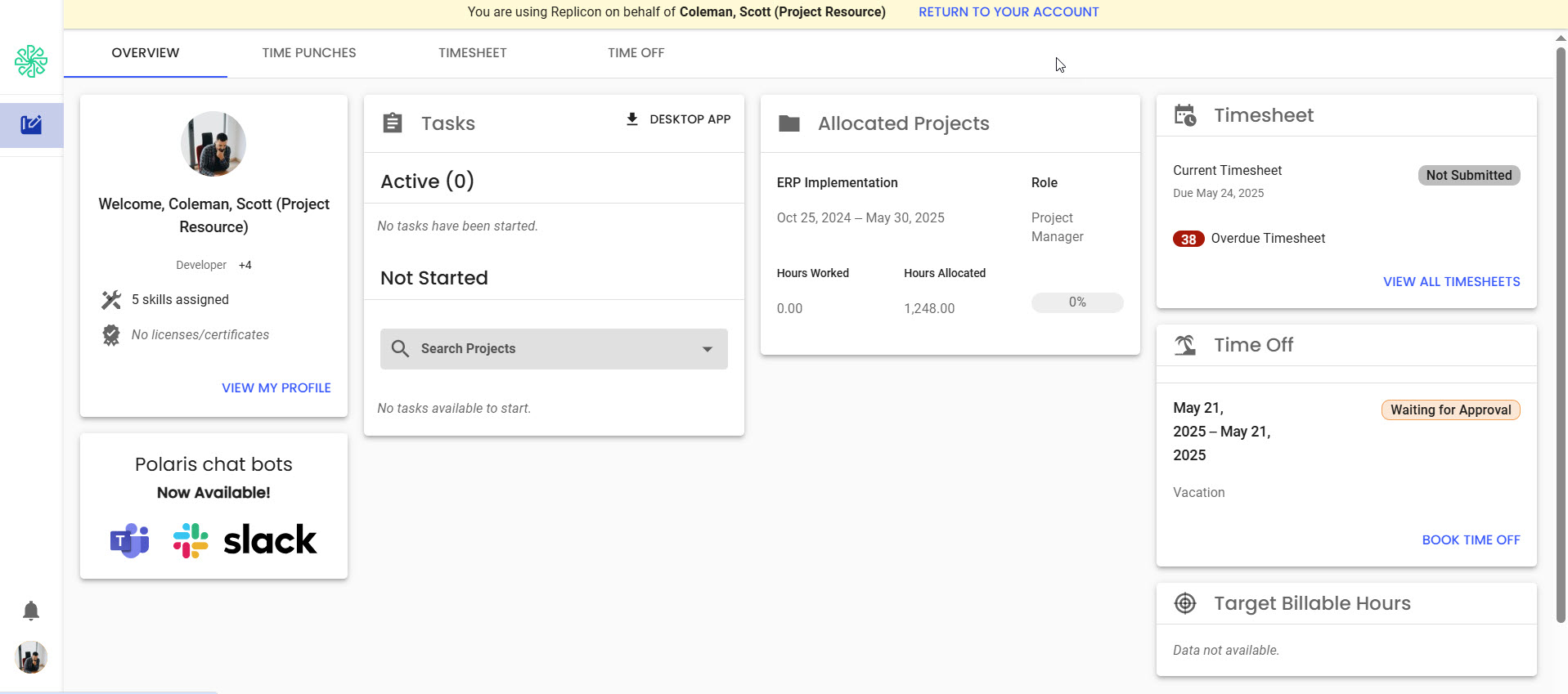The width and height of the screenshot is (1568, 694).
Task: Click the skills tools icon
Action: point(111,300)
